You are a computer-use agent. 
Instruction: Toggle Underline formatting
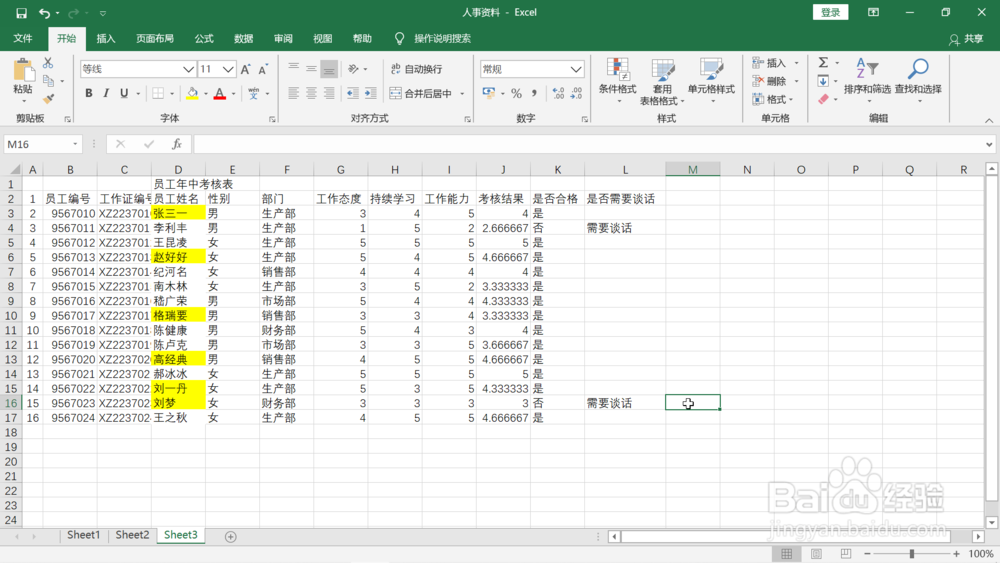click(124, 93)
